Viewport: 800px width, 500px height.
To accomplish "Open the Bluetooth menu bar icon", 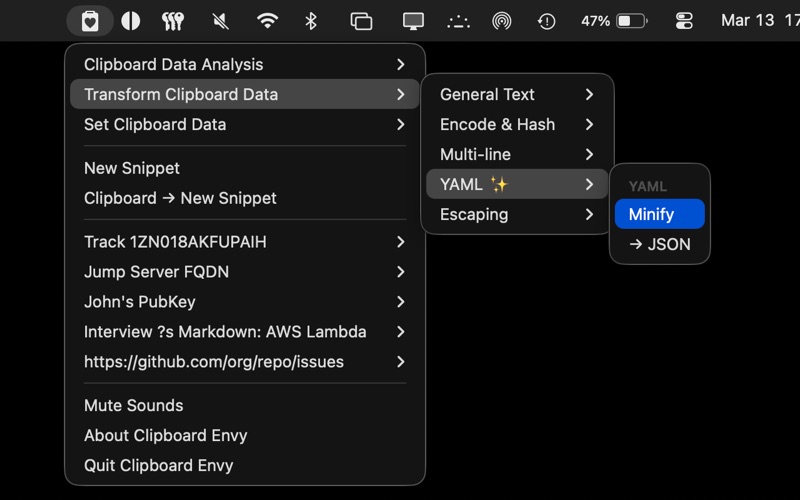I will click(311, 21).
